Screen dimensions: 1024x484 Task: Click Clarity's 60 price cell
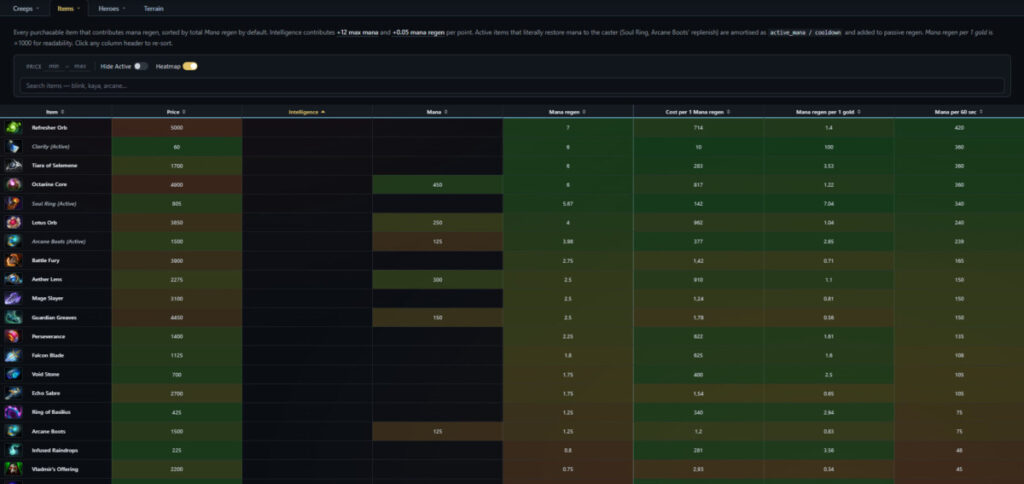pos(176,146)
